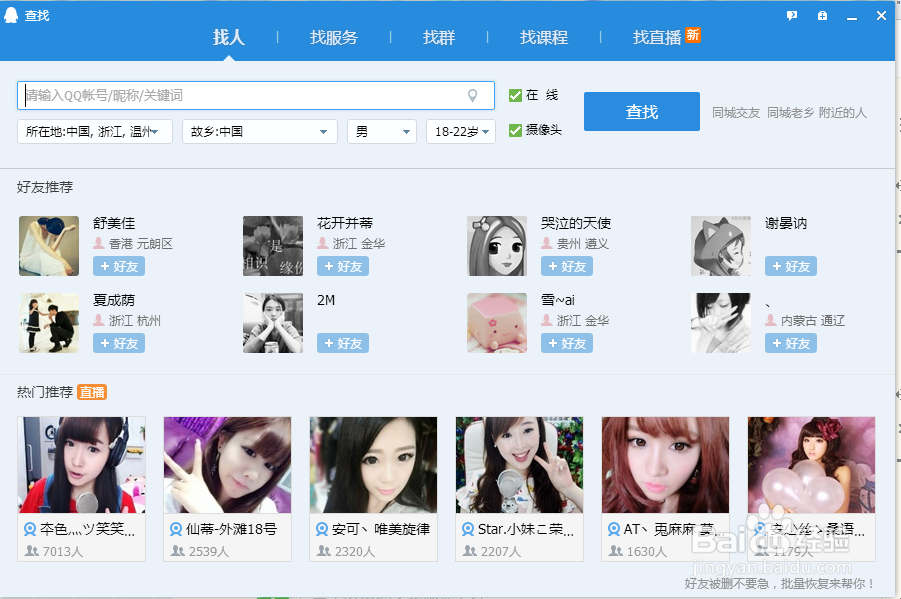Viewport: 901px width, 599px height.
Task: Open the 故乡:中国 hometown dropdown
Action: [259, 132]
